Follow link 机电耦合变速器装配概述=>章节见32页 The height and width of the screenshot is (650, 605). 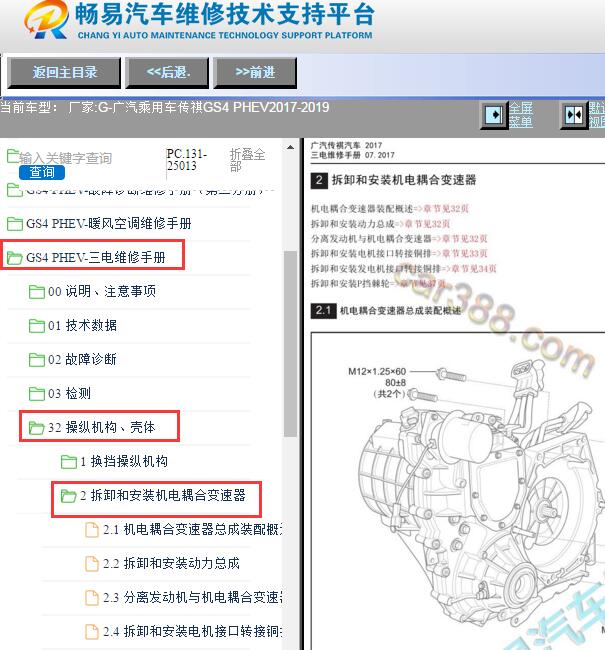coord(390,209)
